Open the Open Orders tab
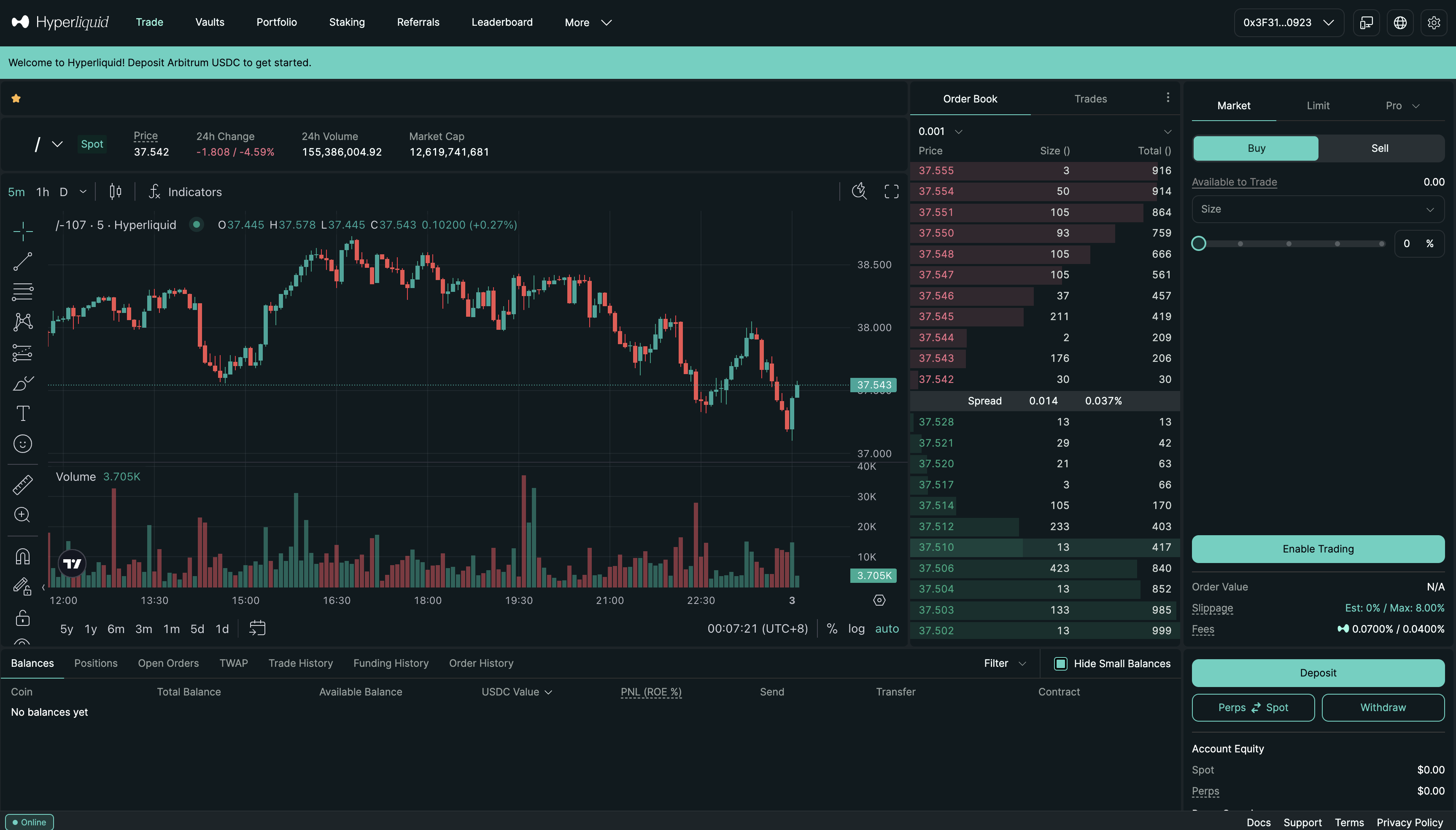The height and width of the screenshot is (830, 1456). (x=168, y=663)
